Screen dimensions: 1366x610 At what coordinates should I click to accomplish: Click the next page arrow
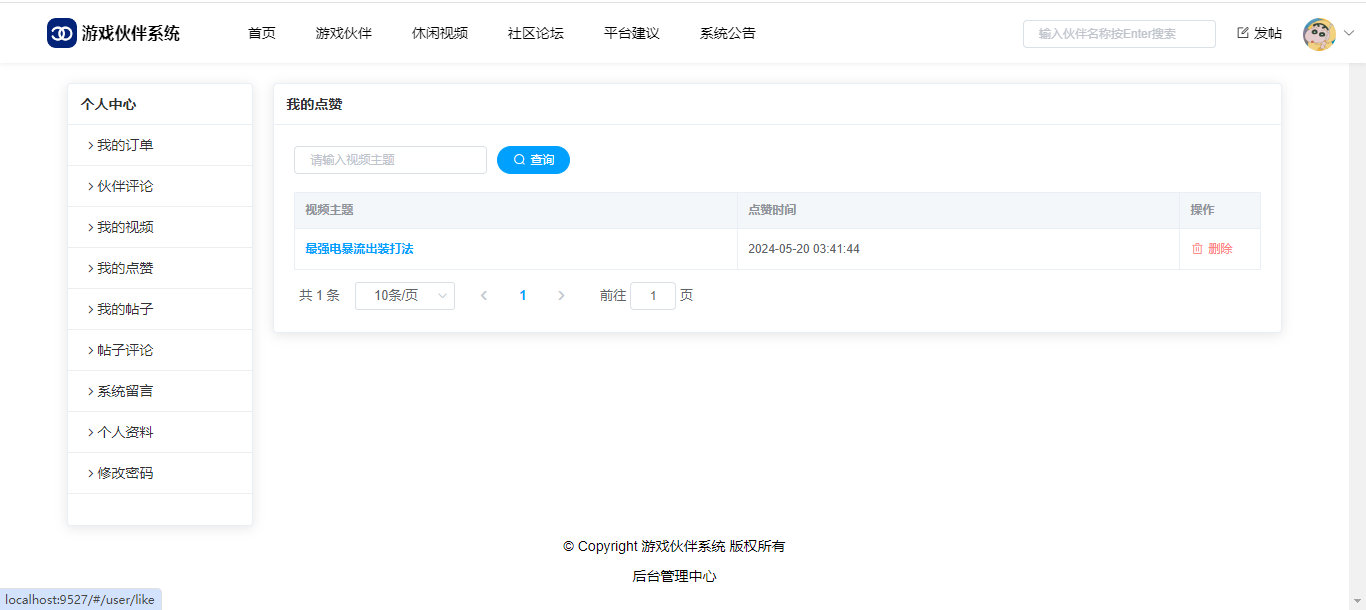click(x=561, y=296)
